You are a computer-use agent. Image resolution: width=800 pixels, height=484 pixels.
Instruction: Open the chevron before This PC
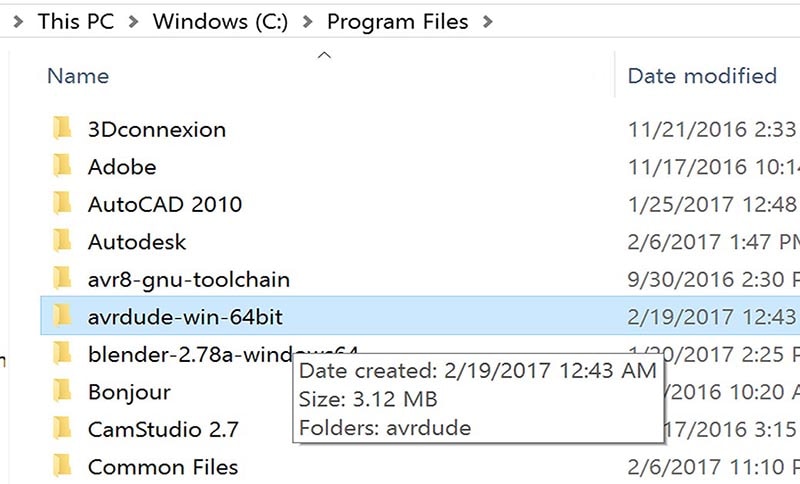(x=18, y=21)
